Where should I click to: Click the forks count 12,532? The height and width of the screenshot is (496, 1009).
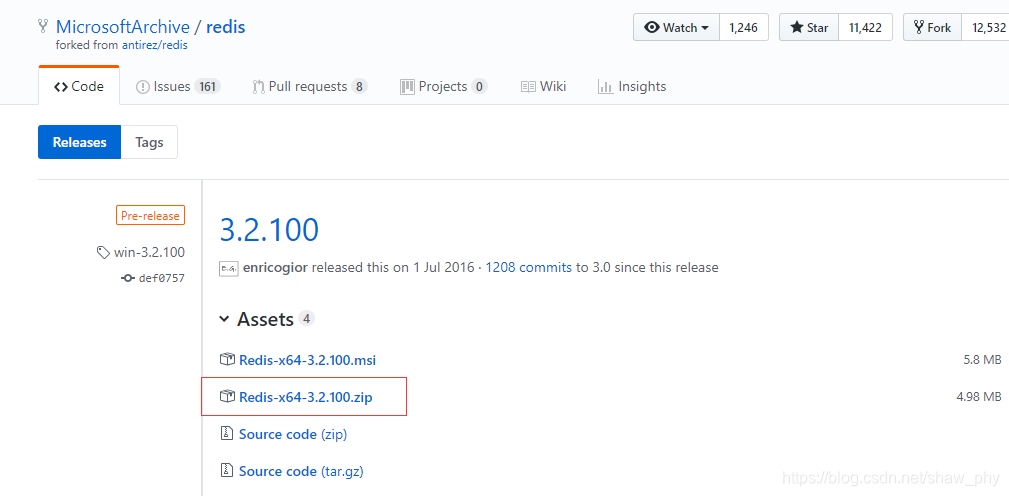coord(985,28)
